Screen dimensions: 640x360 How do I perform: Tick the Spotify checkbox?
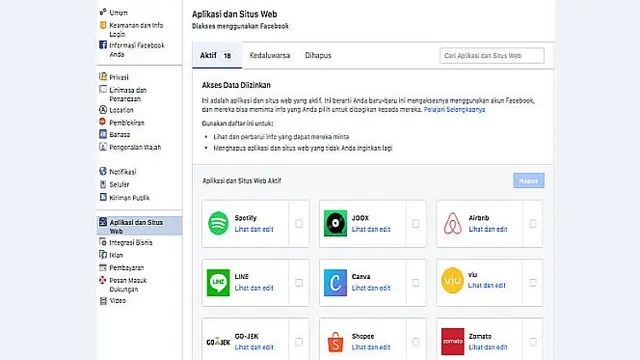(299, 224)
